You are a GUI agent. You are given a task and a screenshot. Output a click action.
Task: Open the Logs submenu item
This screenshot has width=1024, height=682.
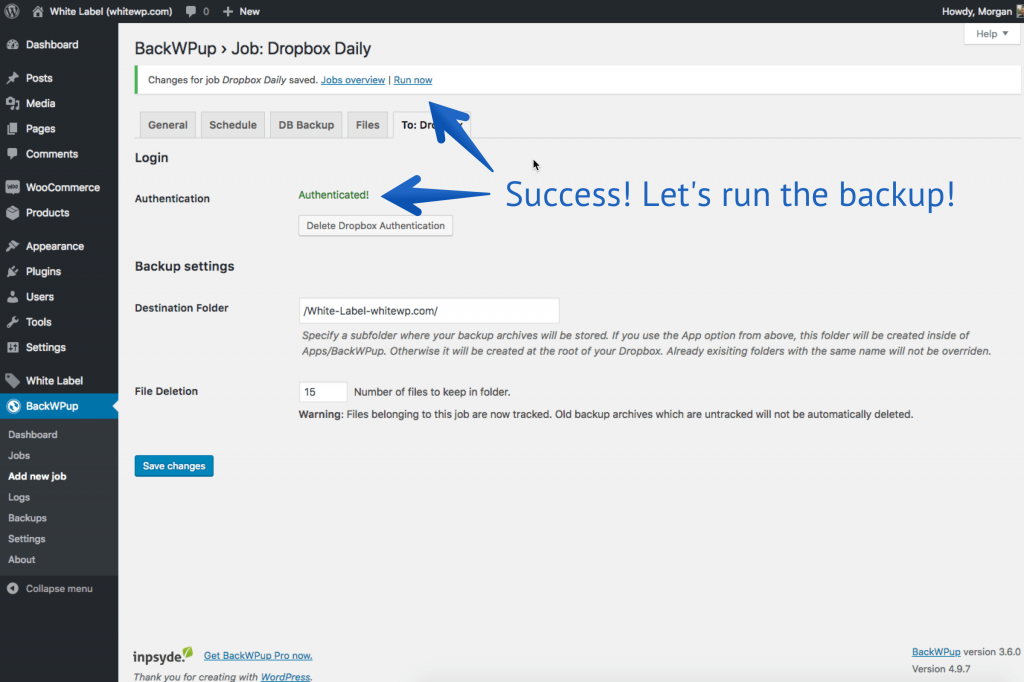tap(19, 497)
